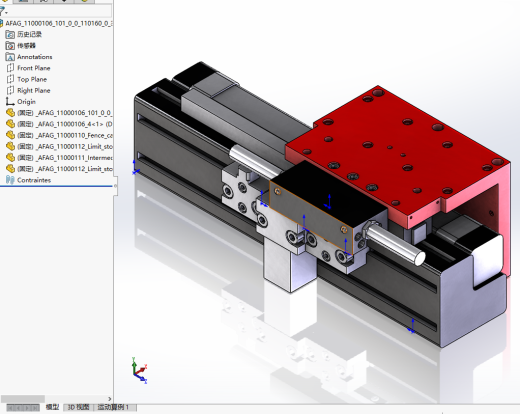520x414 pixels.
Task: Select the Front Plane item
Action: coord(28,68)
